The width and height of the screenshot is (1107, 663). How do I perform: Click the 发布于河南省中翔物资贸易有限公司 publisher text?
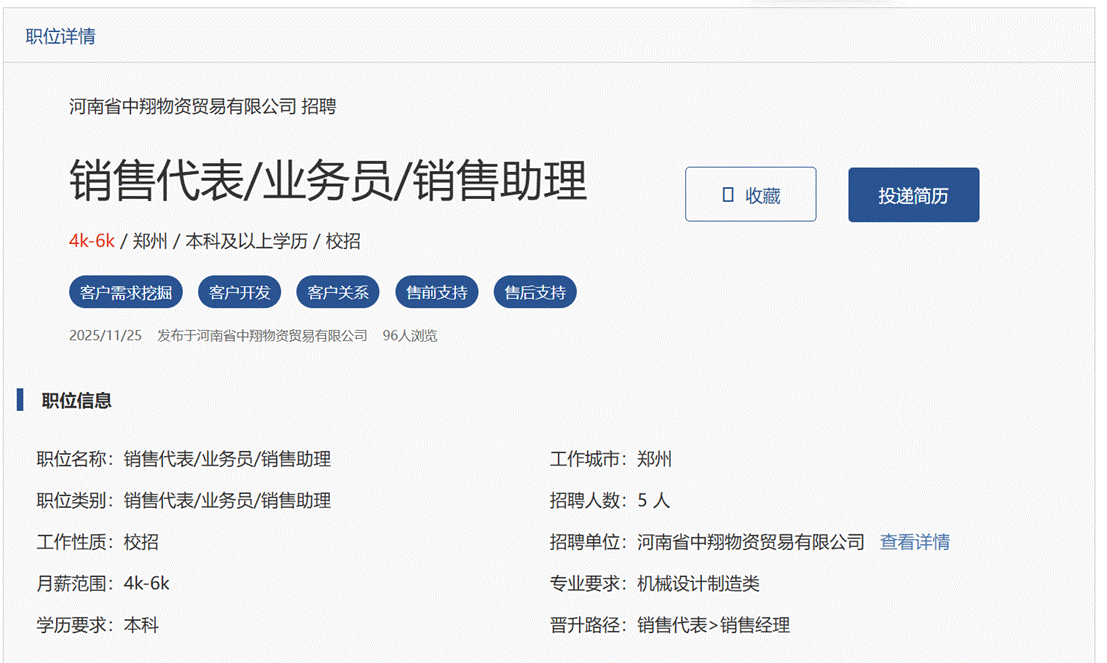coord(262,336)
